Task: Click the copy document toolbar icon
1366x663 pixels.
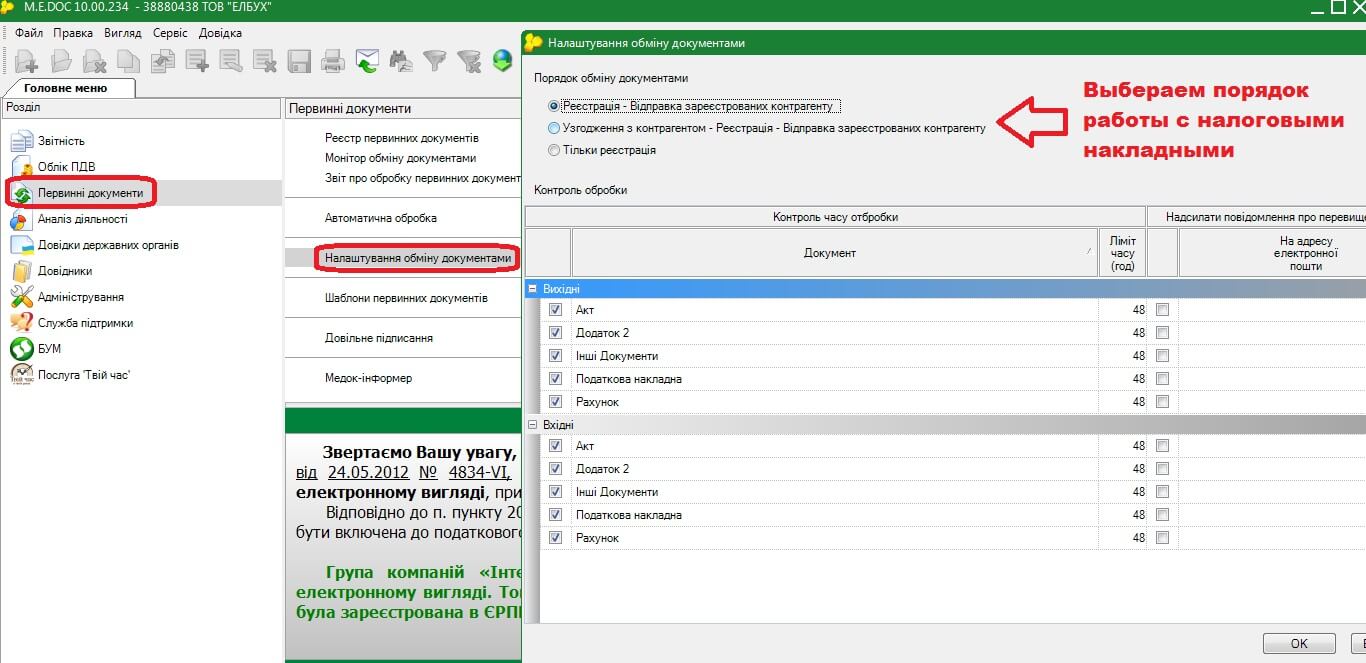Action: coord(128,62)
